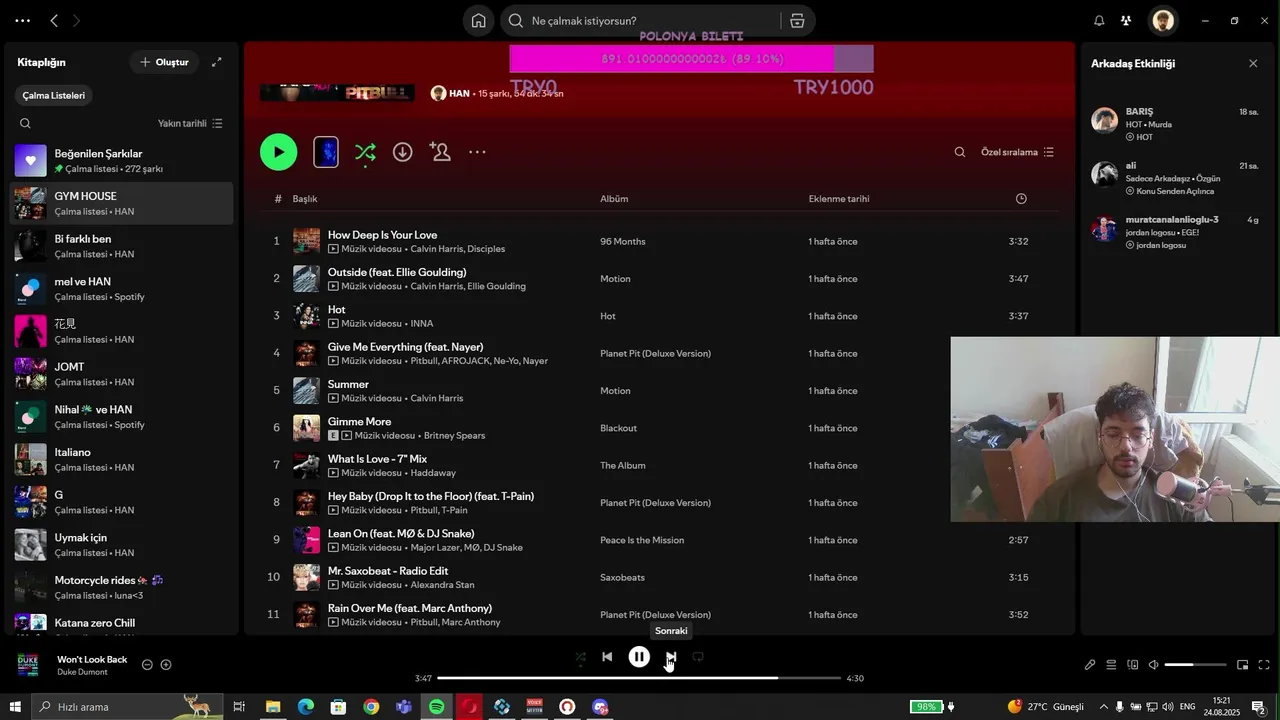The height and width of the screenshot is (720, 1280).
Task: Open Özel sıralama sort dropdown
Action: [x=1017, y=152]
